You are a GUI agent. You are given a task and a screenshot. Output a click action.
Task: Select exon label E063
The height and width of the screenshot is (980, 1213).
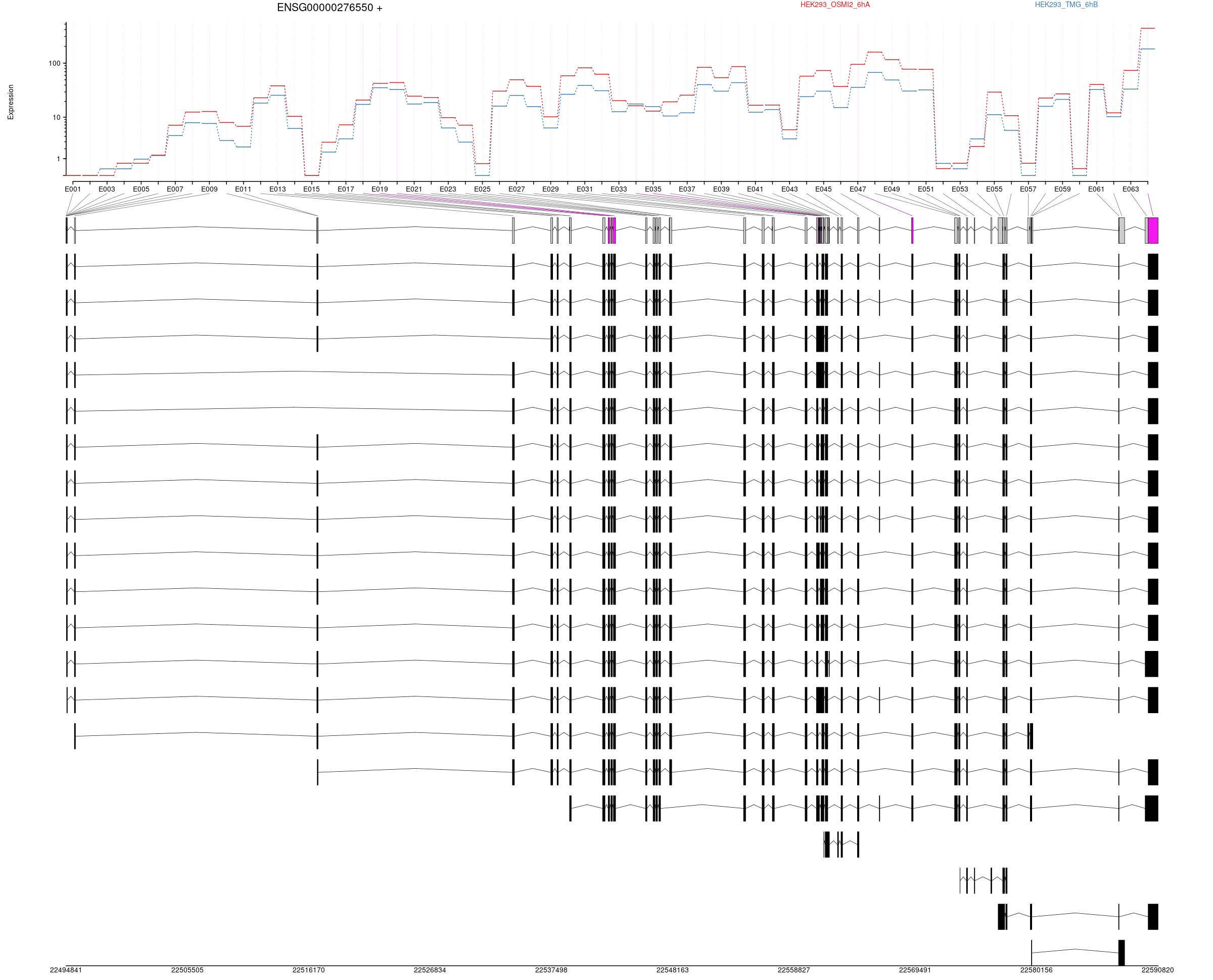pos(1131,189)
